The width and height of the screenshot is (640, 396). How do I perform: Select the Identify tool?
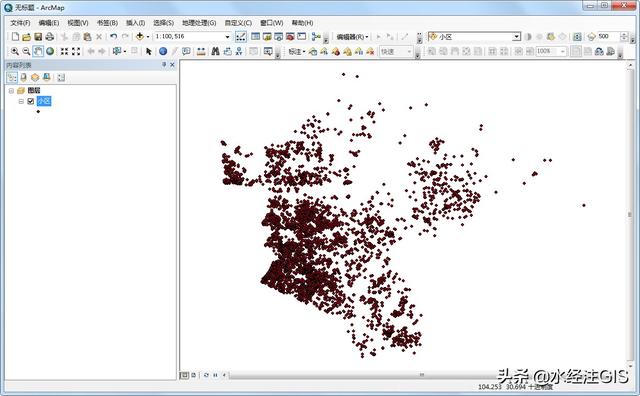[163, 51]
